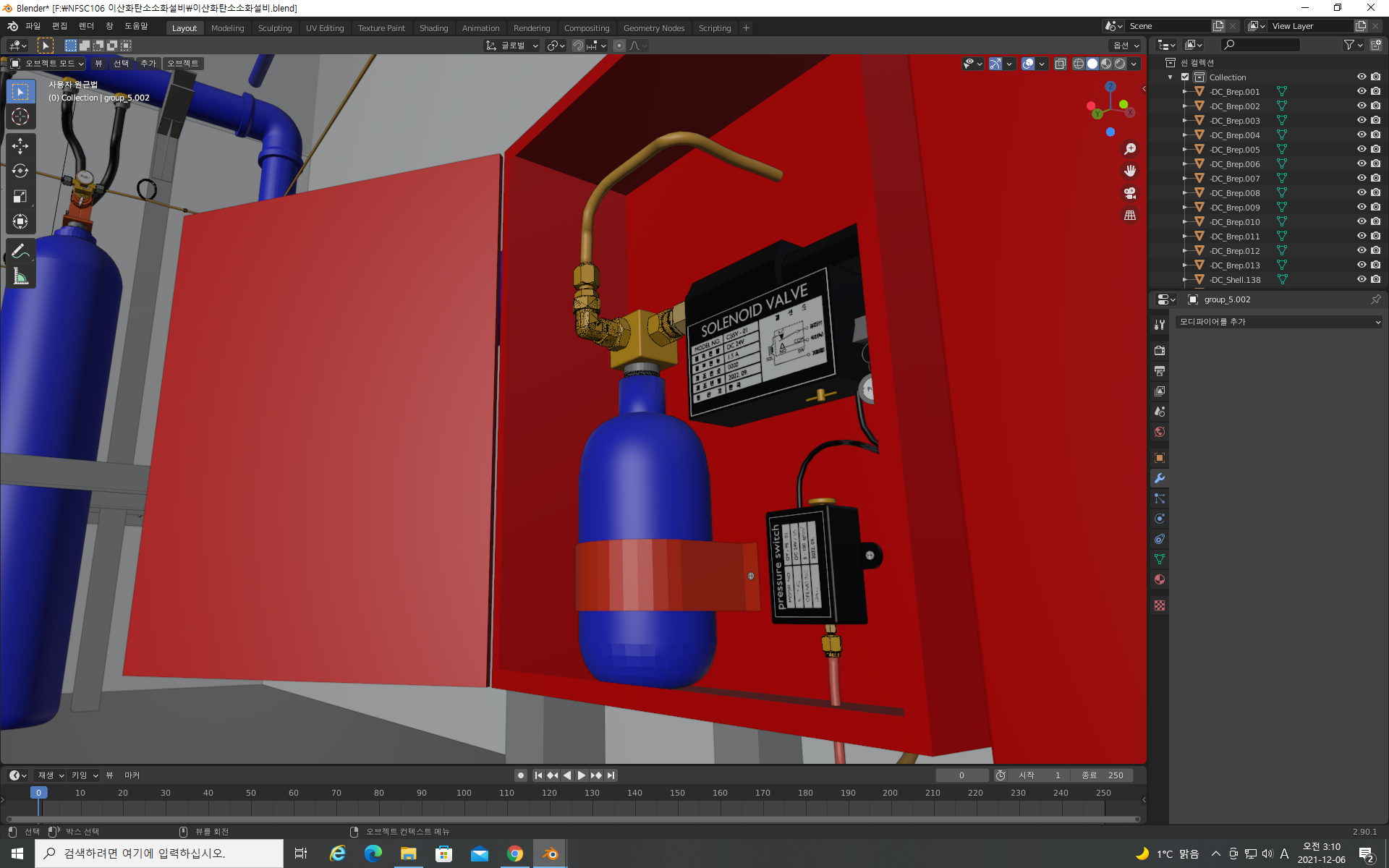The height and width of the screenshot is (868, 1389).
Task: Open Material properties tab
Action: tap(1160, 579)
